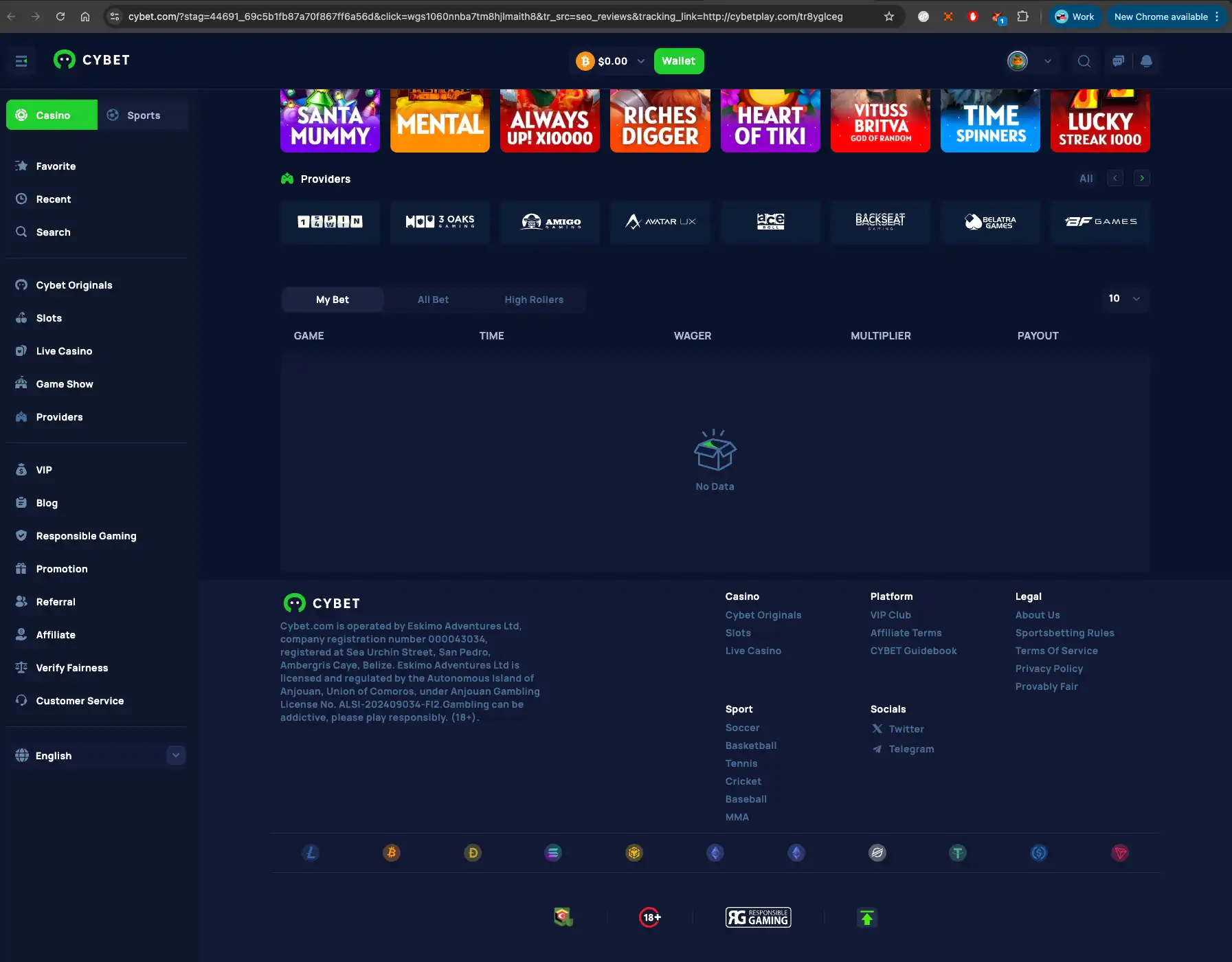Click the Chrome address bar URL
The height and width of the screenshot is (962, 1232).
tap(485, 16)
